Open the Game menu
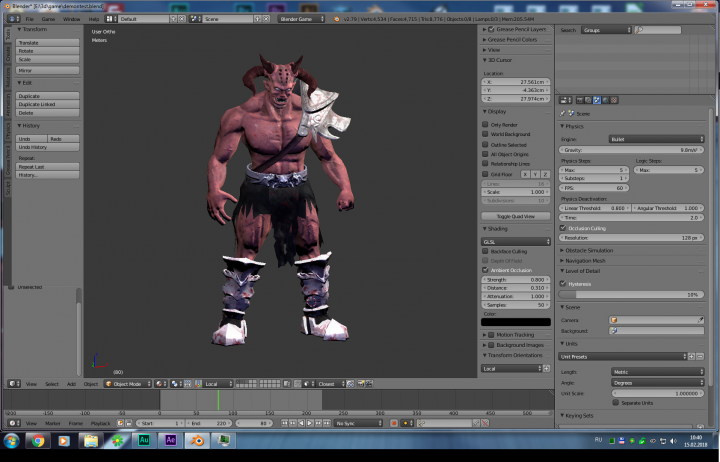Screen dimensions: 720x462 tap(48, 19)
